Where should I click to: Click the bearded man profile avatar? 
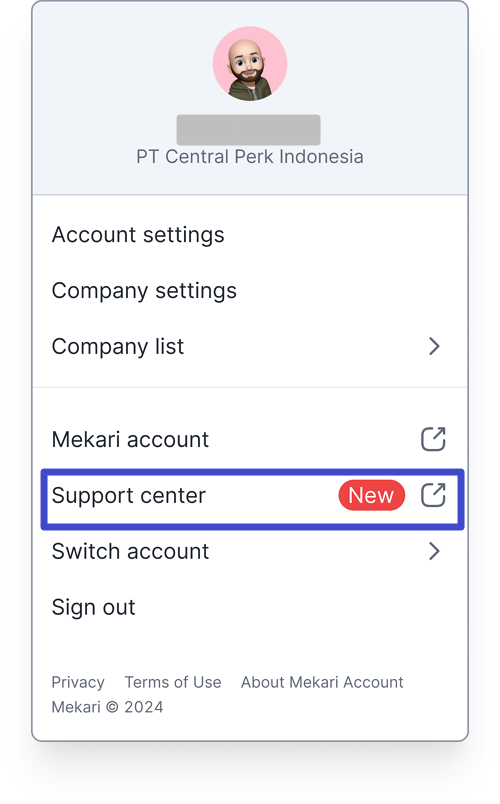click(250, 64)
